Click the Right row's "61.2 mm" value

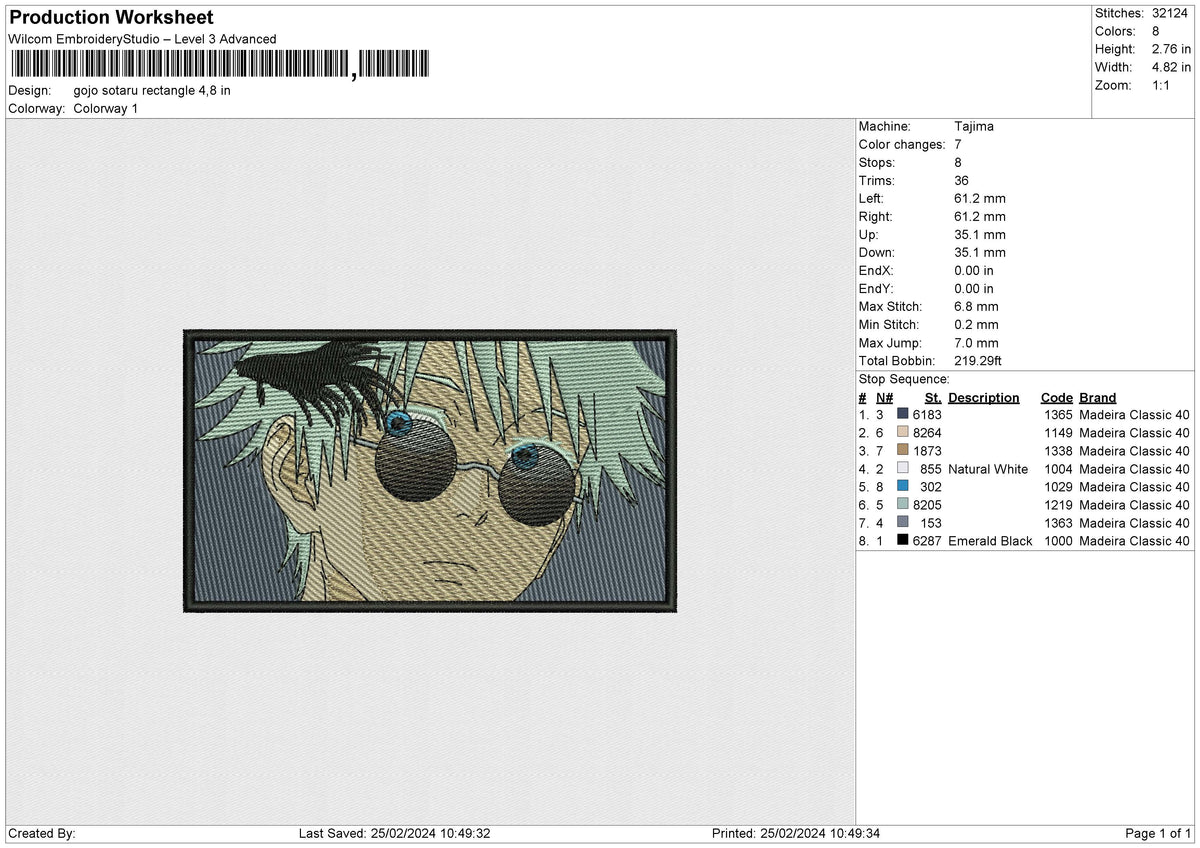coord(980,217)
